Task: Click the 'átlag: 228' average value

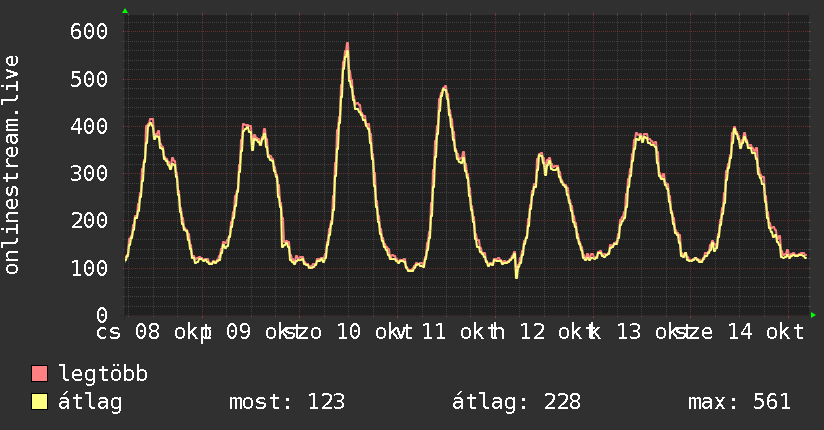Action: pyautogui.click(x=517, y=402)
